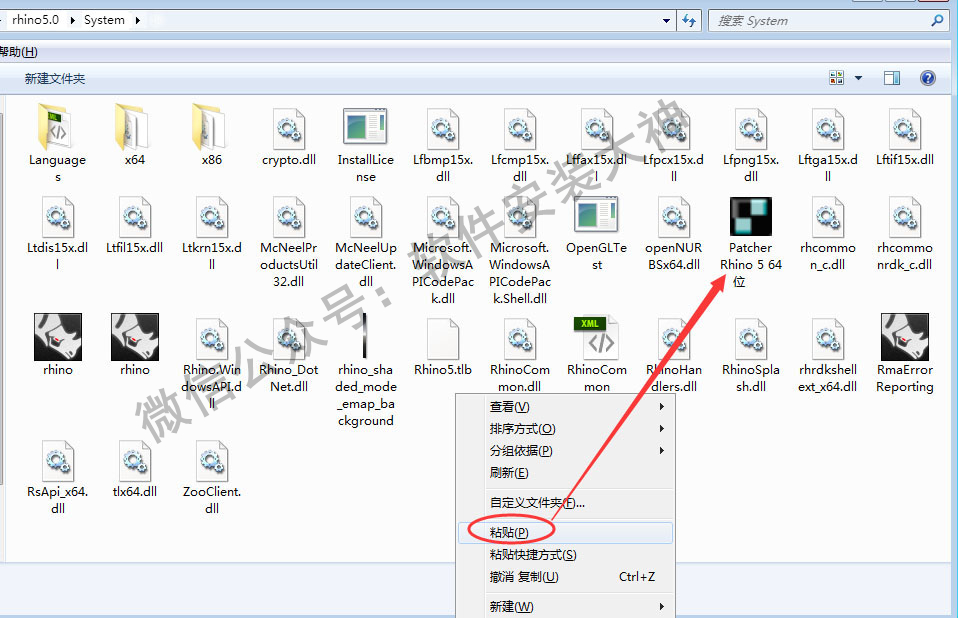Select Ltfil15x.dll file icon
958x618 pixels.
135,217
